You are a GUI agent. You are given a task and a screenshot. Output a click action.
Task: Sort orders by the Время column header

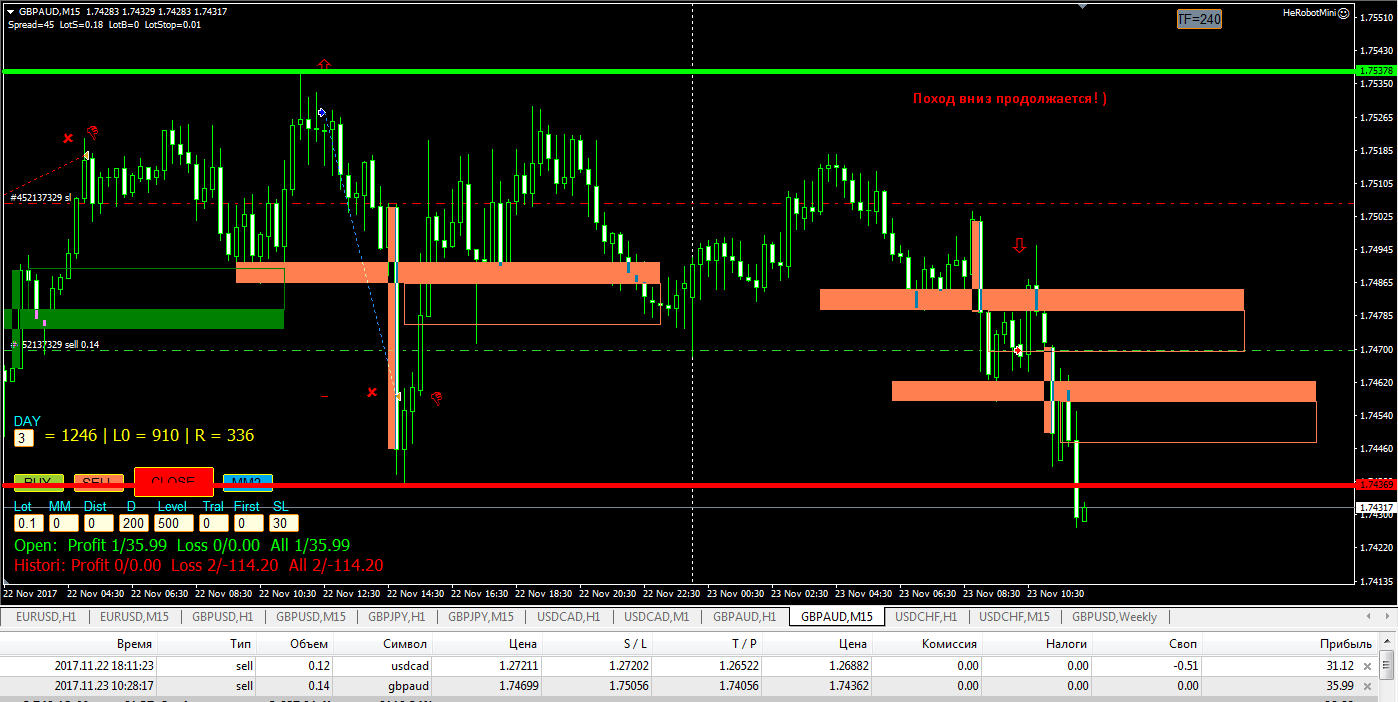coord(80,643)
